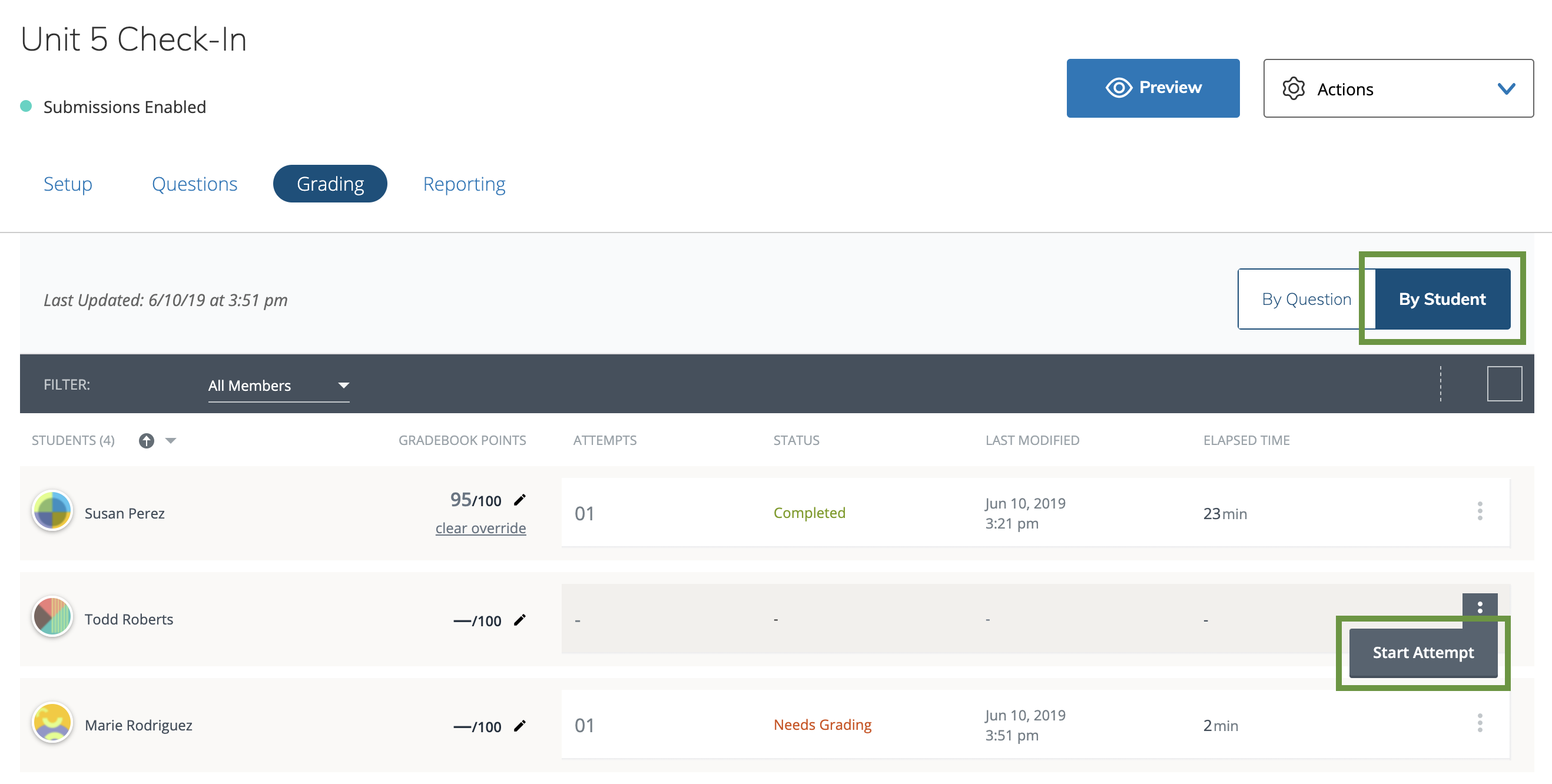Edit Susan Perez's gradebook points pencil

coord(519,500)
